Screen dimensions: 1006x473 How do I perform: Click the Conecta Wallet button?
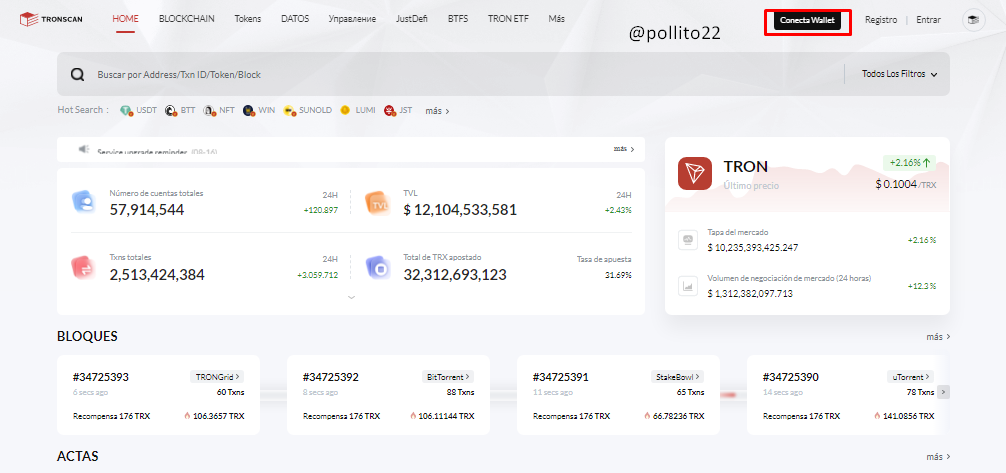807,21
